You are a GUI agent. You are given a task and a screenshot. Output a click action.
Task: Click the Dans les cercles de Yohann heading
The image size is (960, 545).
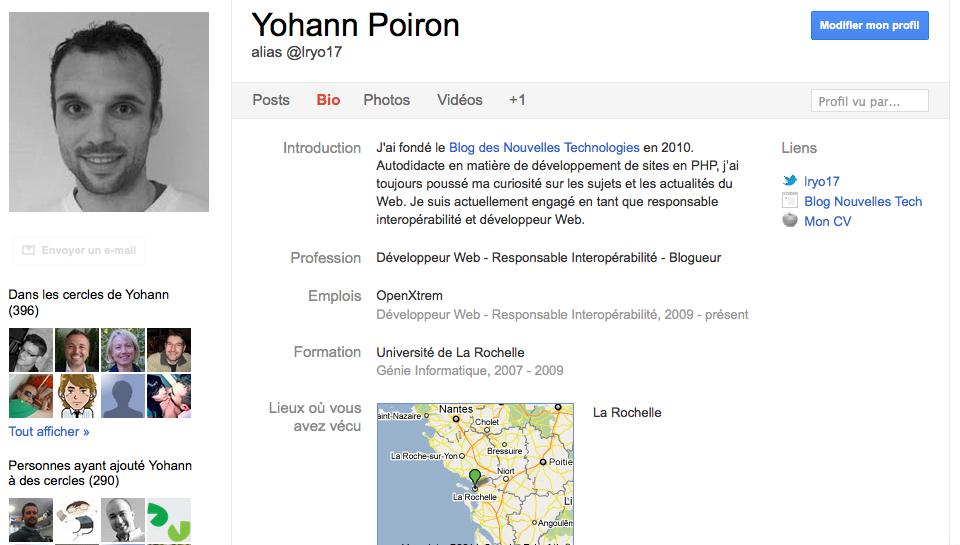pos(89,303)
